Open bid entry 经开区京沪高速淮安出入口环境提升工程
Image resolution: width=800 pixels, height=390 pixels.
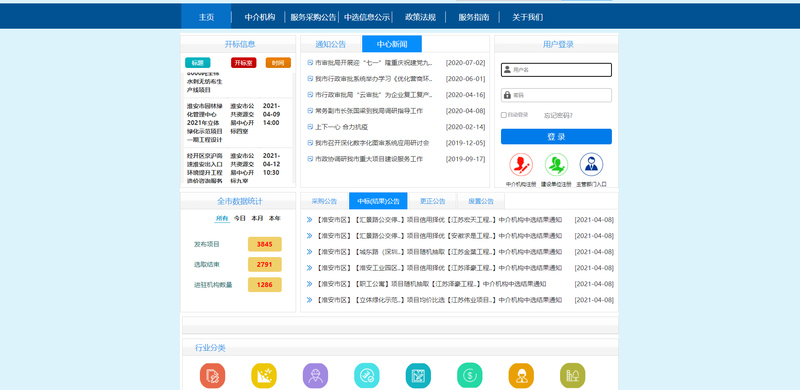[205, 168]
